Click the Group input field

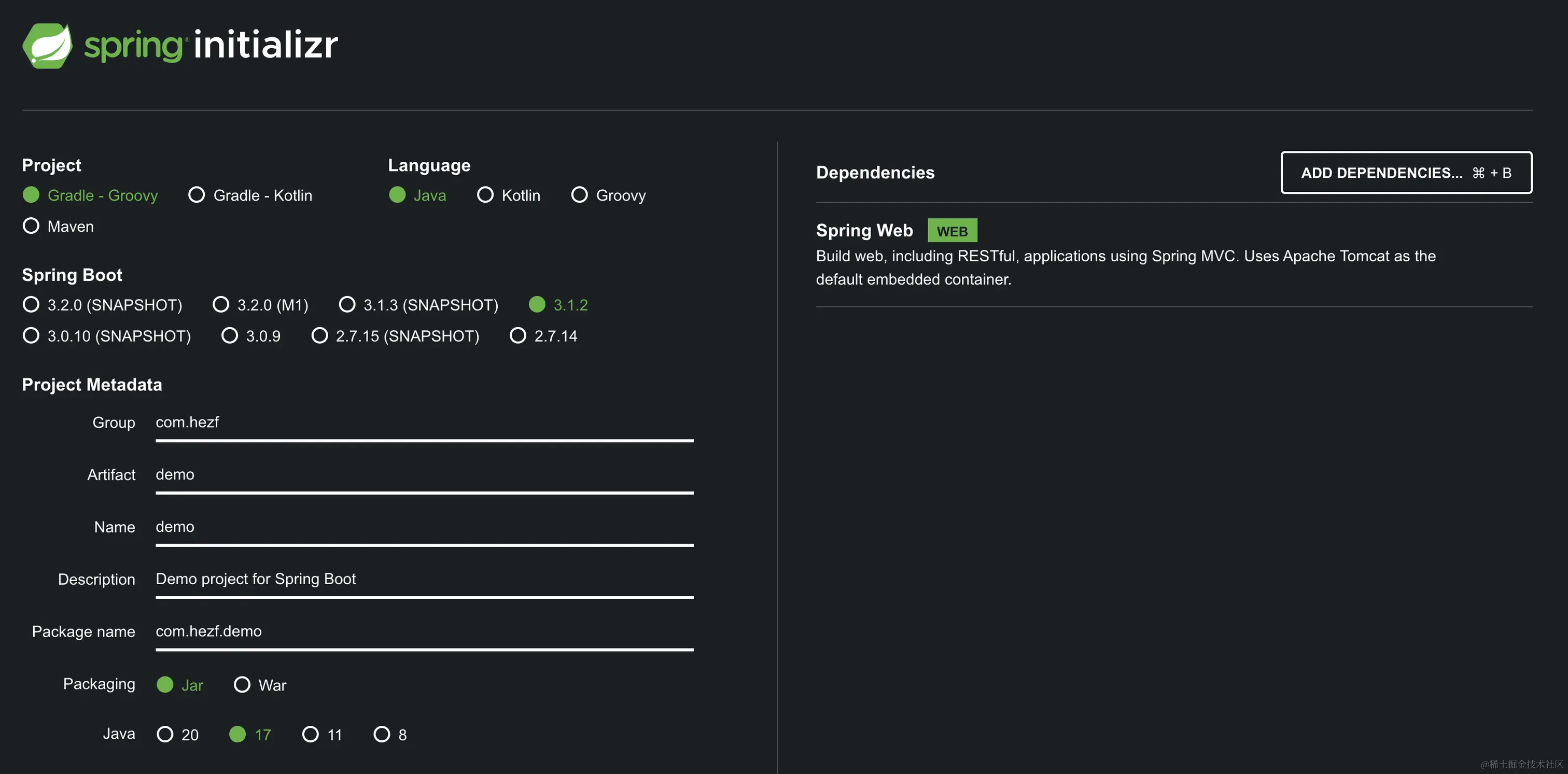[x=424, y=423]
